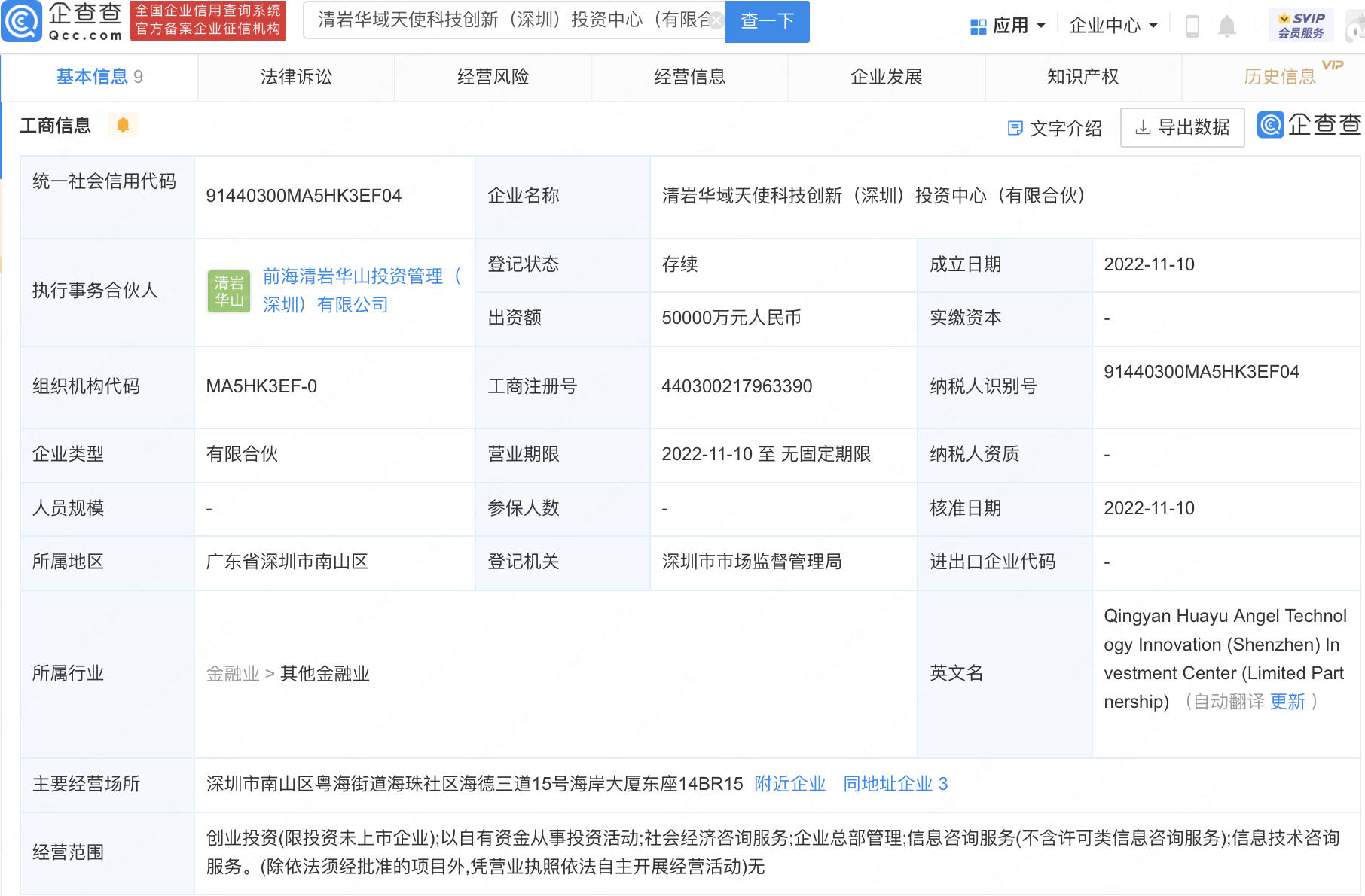Click the 清岩华山 green company logo
The image size is (1365, 896).
[x=229, y=291]
